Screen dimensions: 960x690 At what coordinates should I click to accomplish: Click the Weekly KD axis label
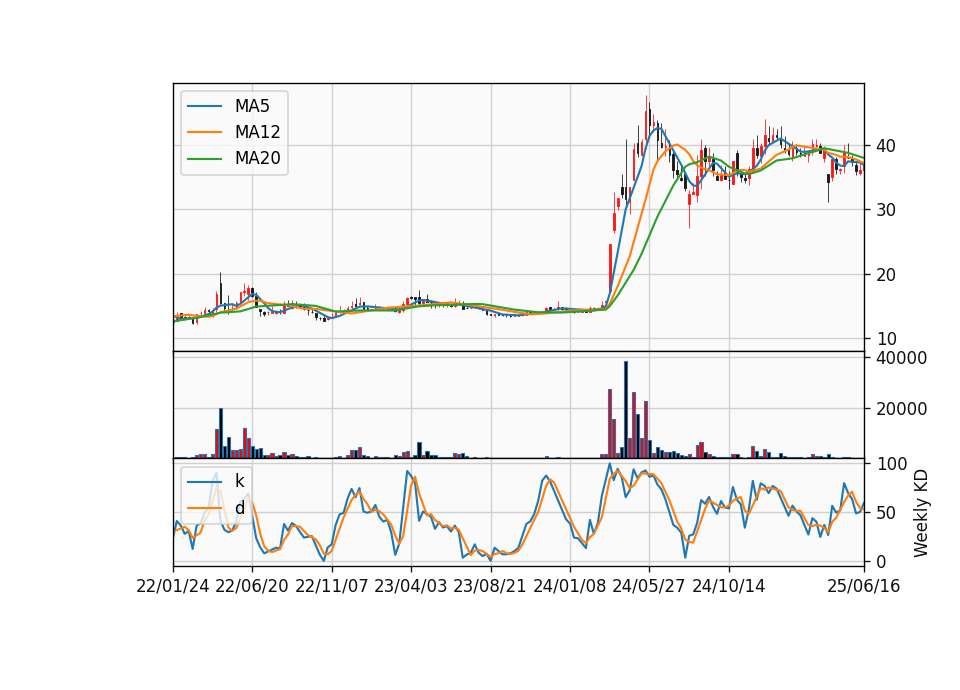pyautogui.click(x=920, y=513)
